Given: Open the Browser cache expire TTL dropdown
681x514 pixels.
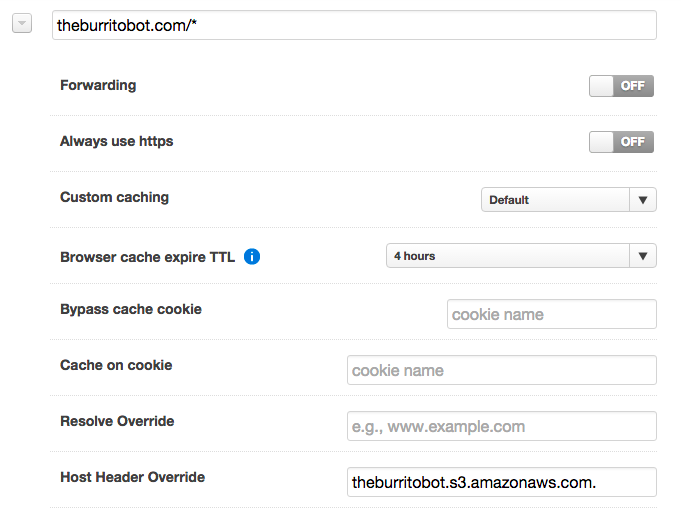Looking at the screenshot, I should [x=520, y=256].
